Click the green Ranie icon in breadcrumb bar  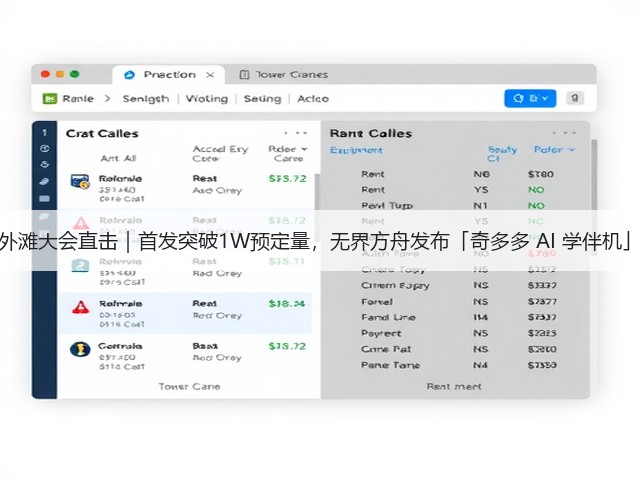point(50,98)
